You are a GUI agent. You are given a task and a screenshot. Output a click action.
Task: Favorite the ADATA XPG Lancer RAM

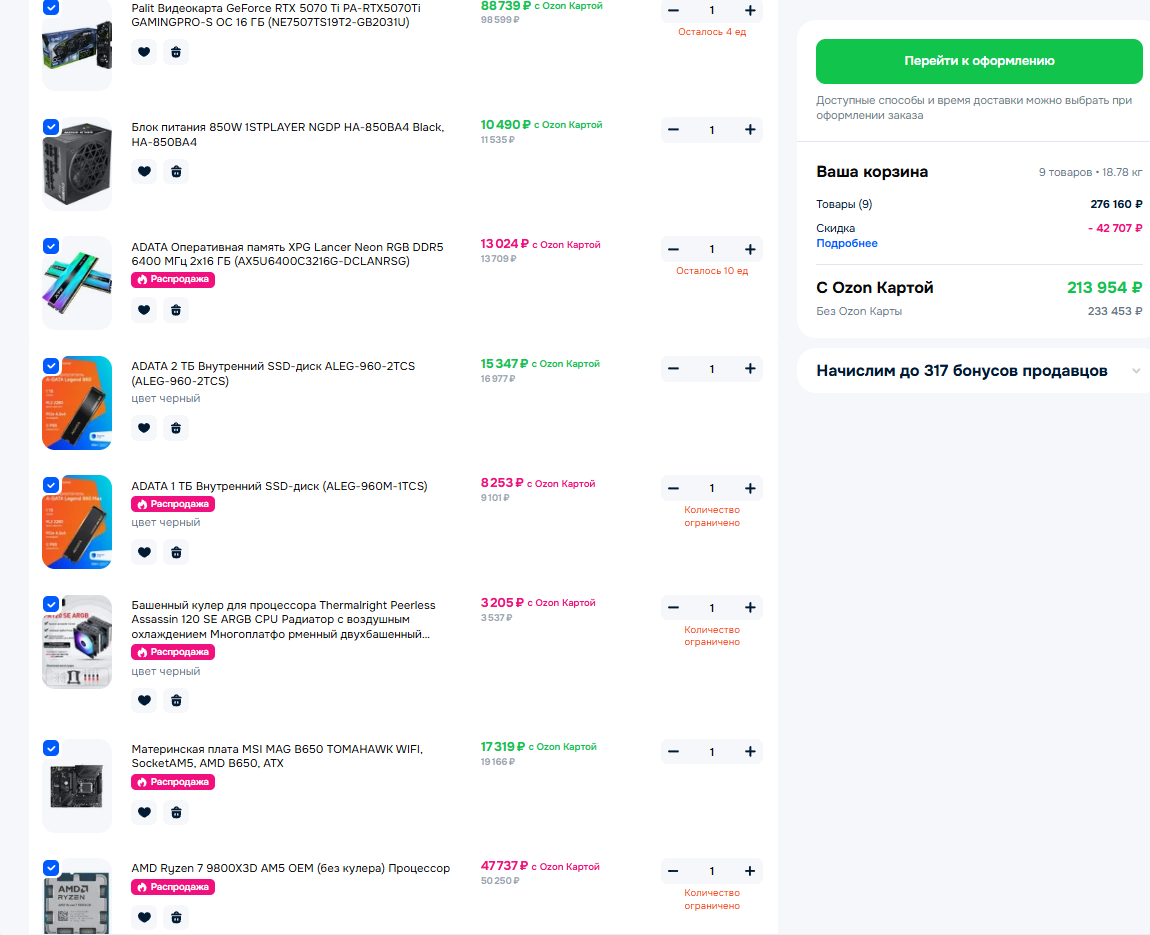coord(144,310)
